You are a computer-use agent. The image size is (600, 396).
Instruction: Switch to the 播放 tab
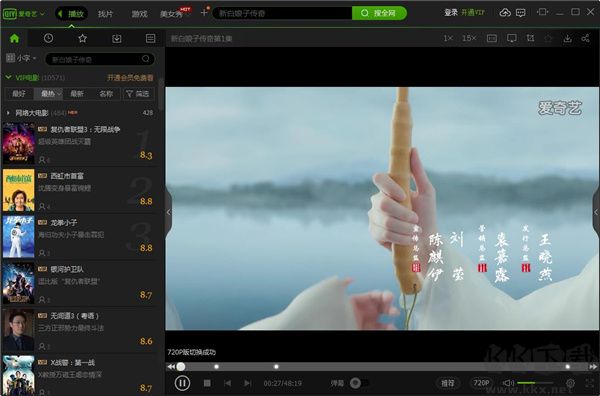[72, 14]
